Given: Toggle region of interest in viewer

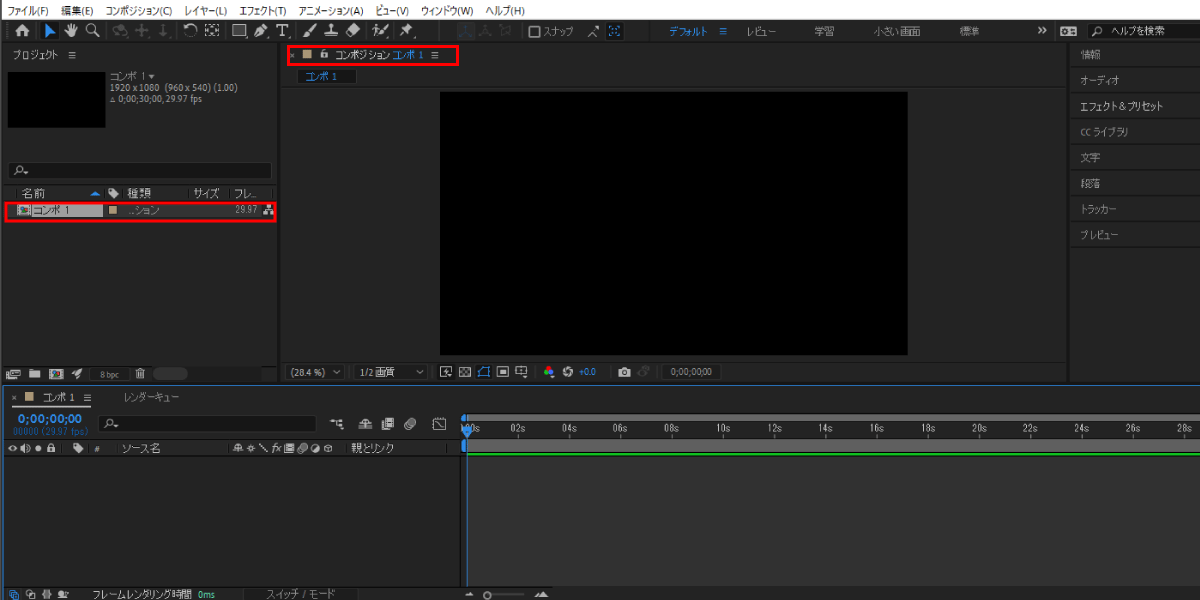Looking at the screenshot, I should (503, 372).
